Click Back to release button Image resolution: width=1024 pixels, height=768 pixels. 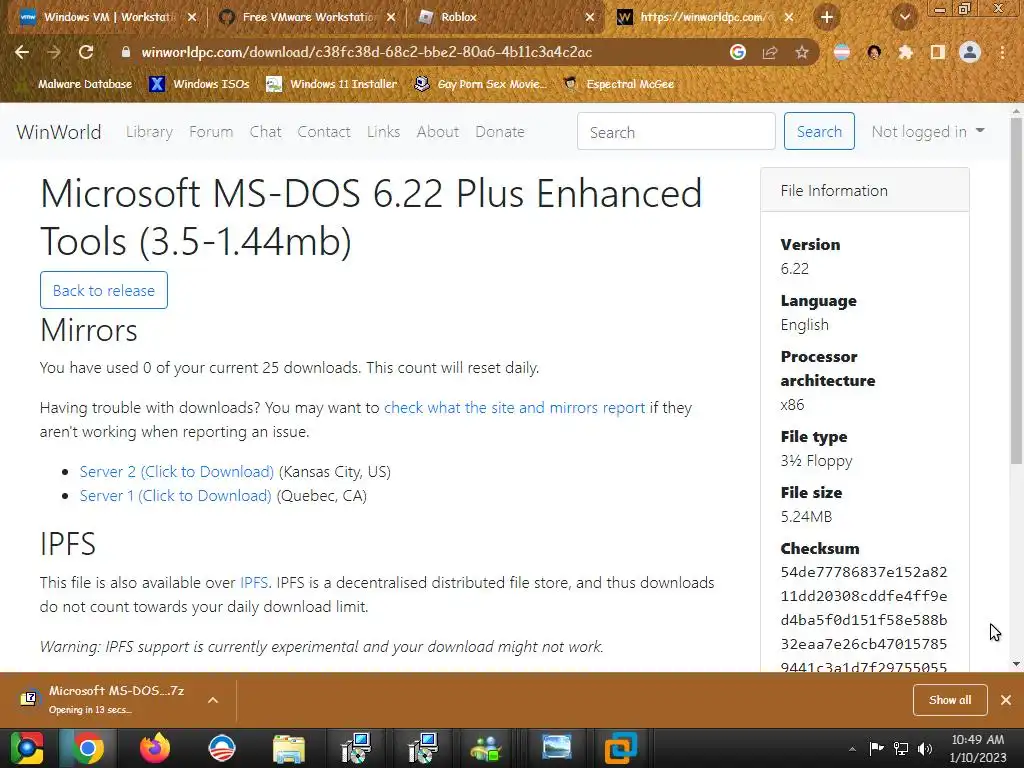104,290
